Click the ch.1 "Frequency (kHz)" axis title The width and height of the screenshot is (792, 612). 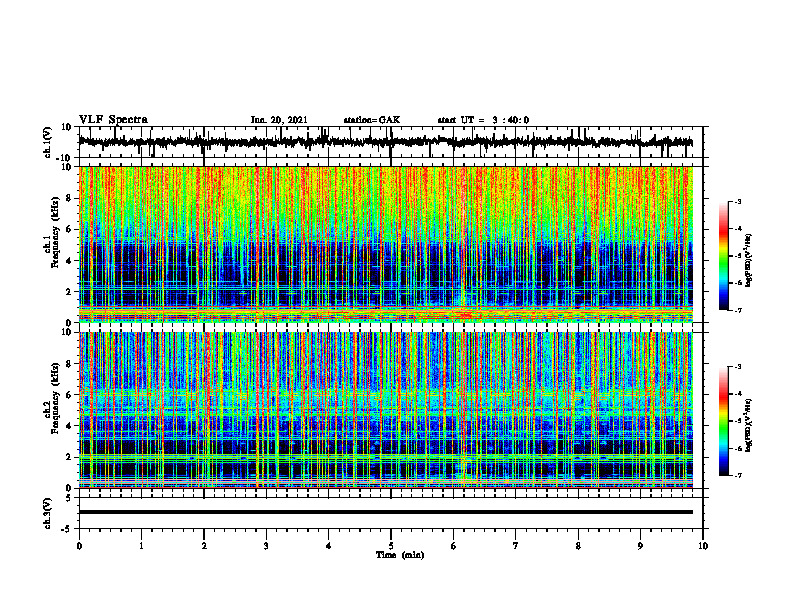coord(55,232)
